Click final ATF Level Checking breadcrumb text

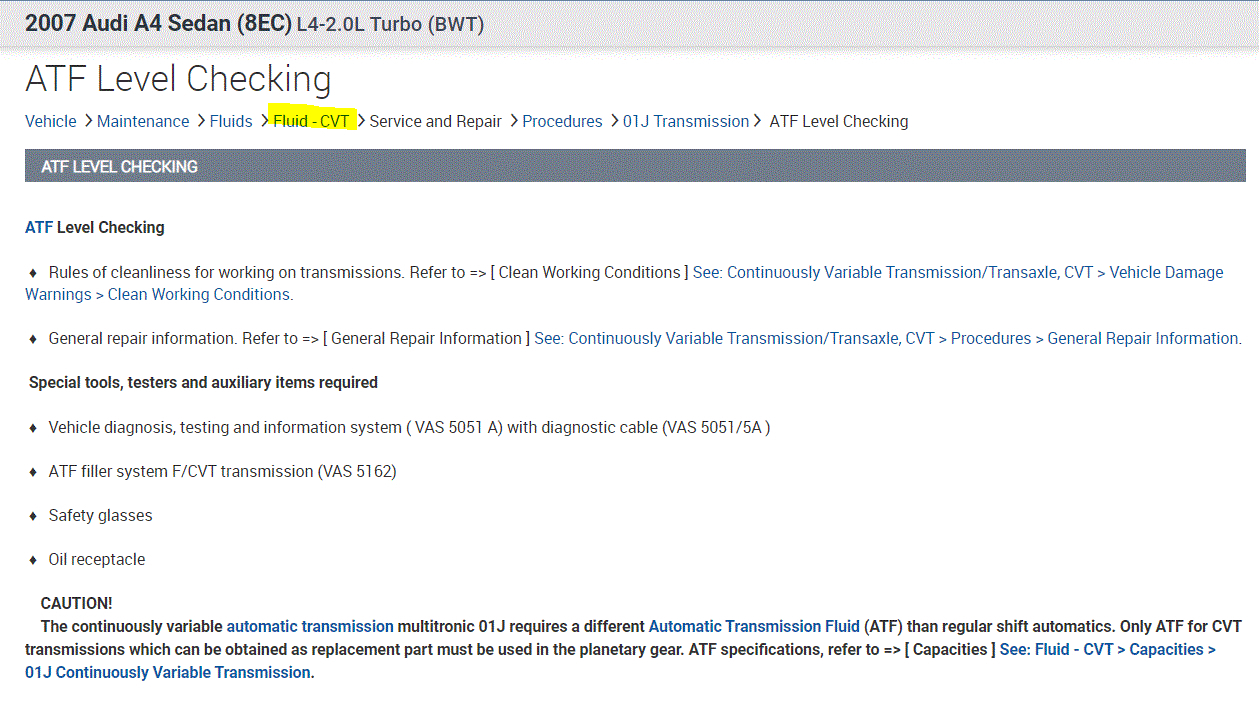point(839,121)
